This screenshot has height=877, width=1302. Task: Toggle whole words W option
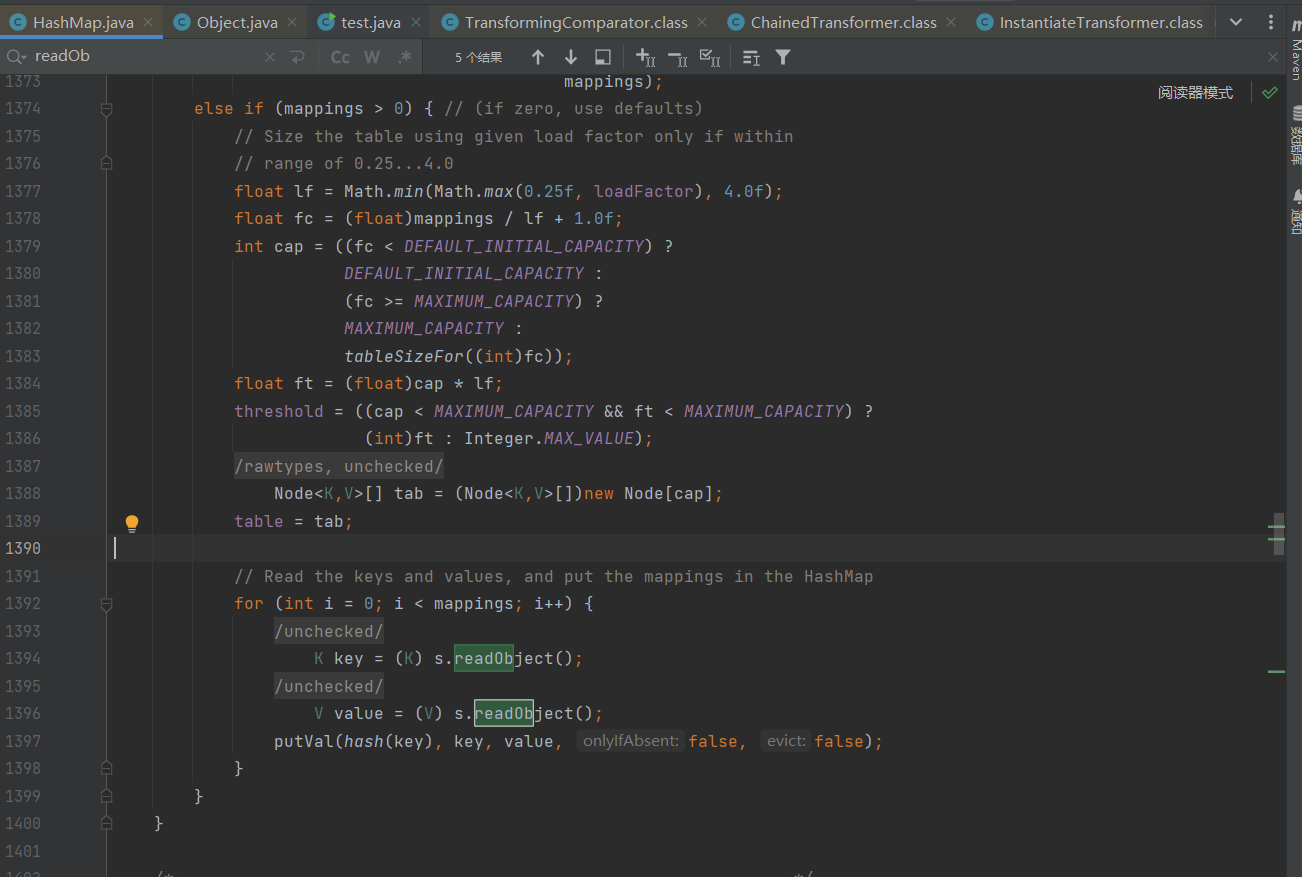pos(372,58)
